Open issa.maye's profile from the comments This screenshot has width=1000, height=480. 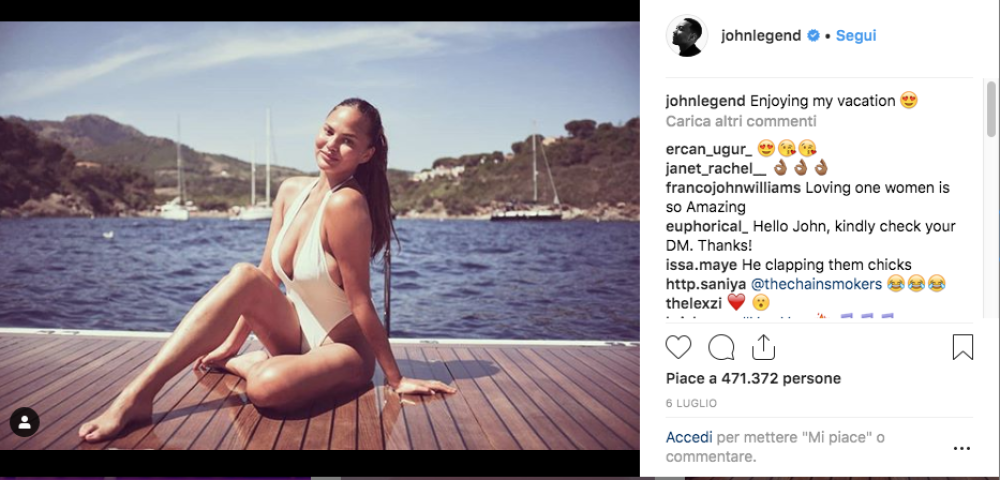coord(701,265)
